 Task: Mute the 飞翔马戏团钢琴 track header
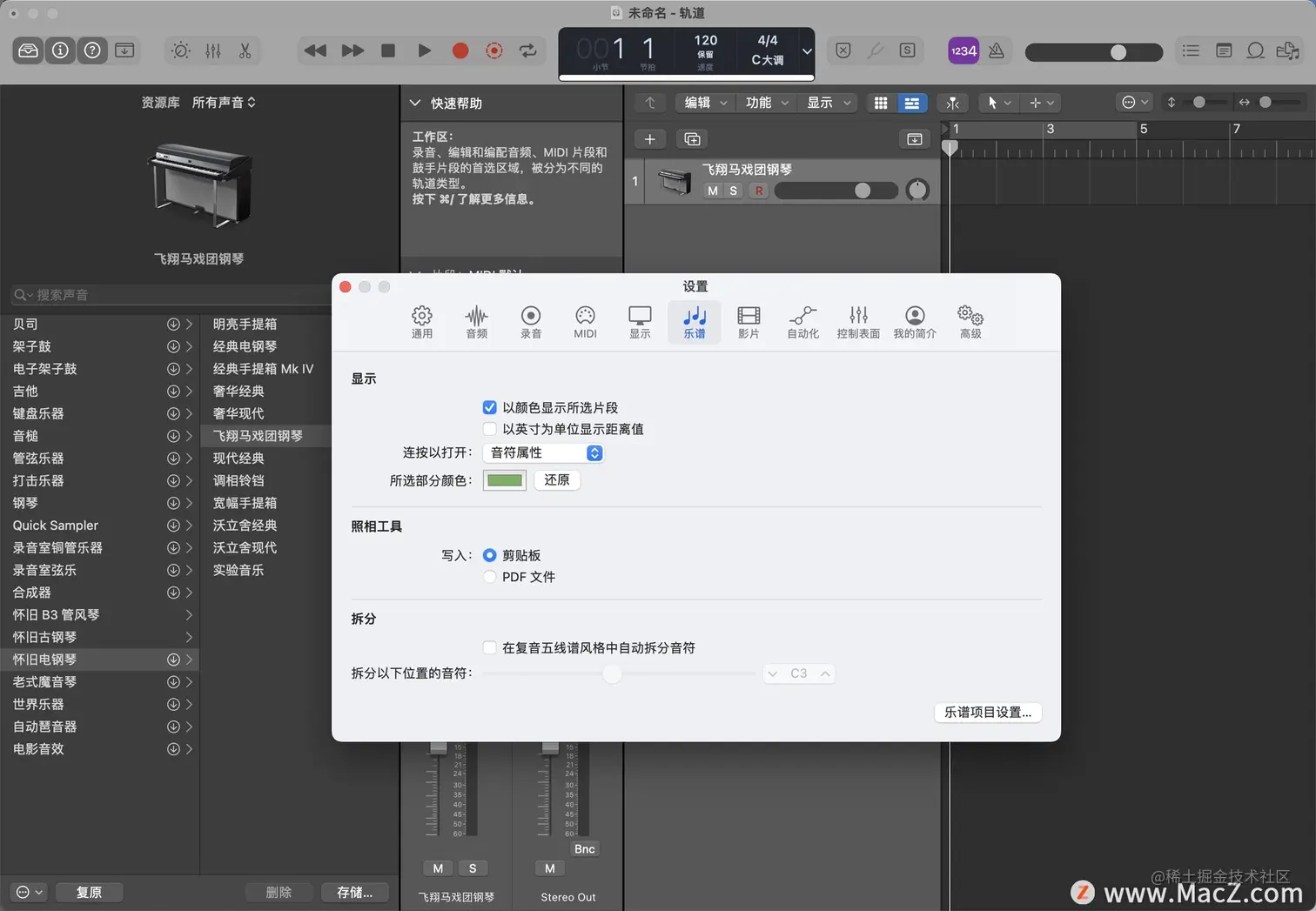tap(713, 191)
